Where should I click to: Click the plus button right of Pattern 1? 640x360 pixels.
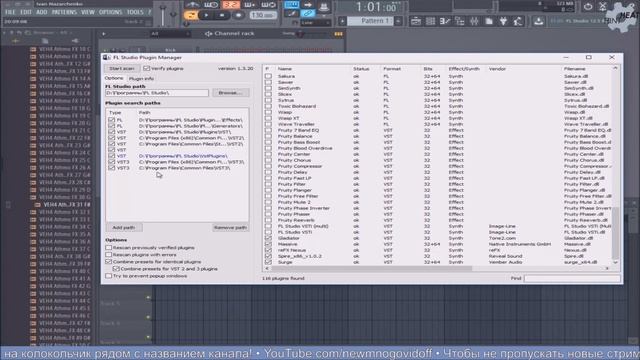[398, 21]
